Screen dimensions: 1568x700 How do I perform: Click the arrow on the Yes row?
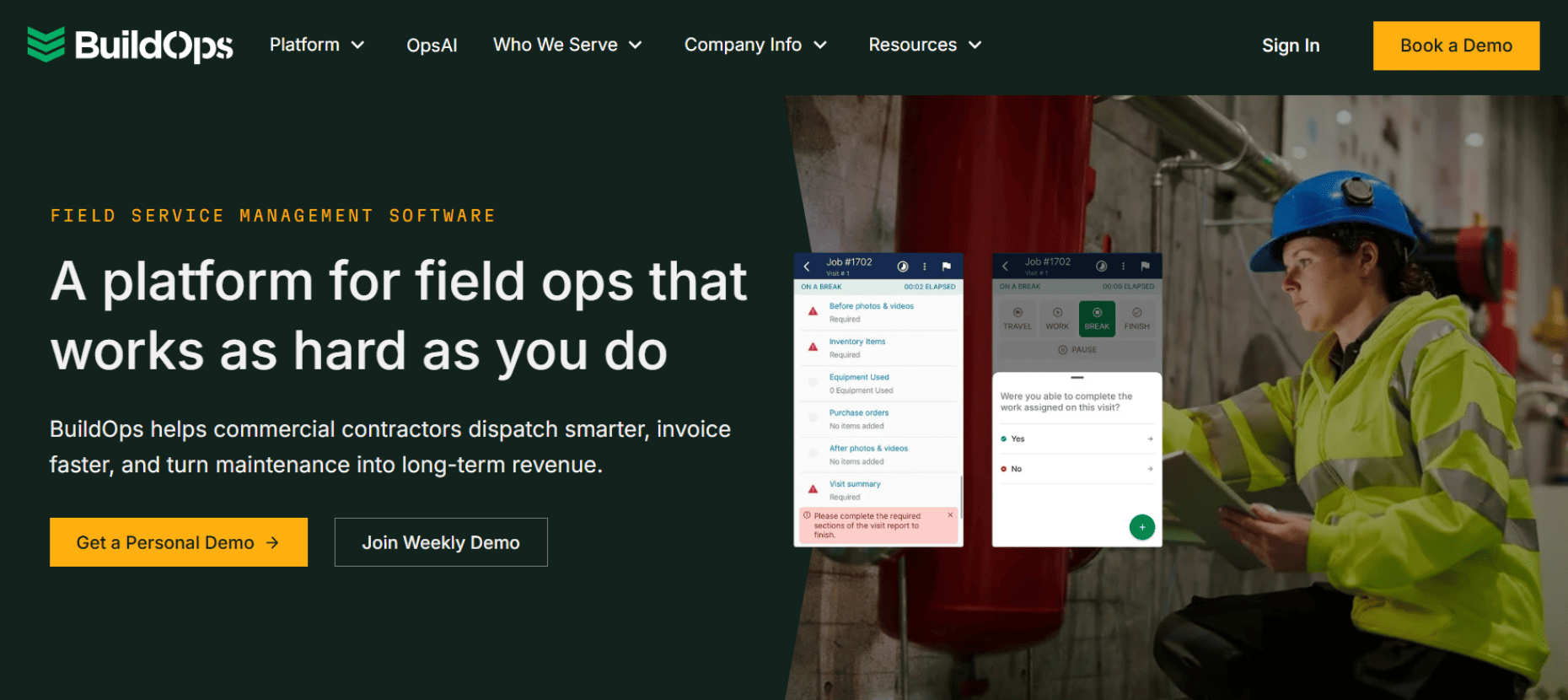coord(1150,439)
